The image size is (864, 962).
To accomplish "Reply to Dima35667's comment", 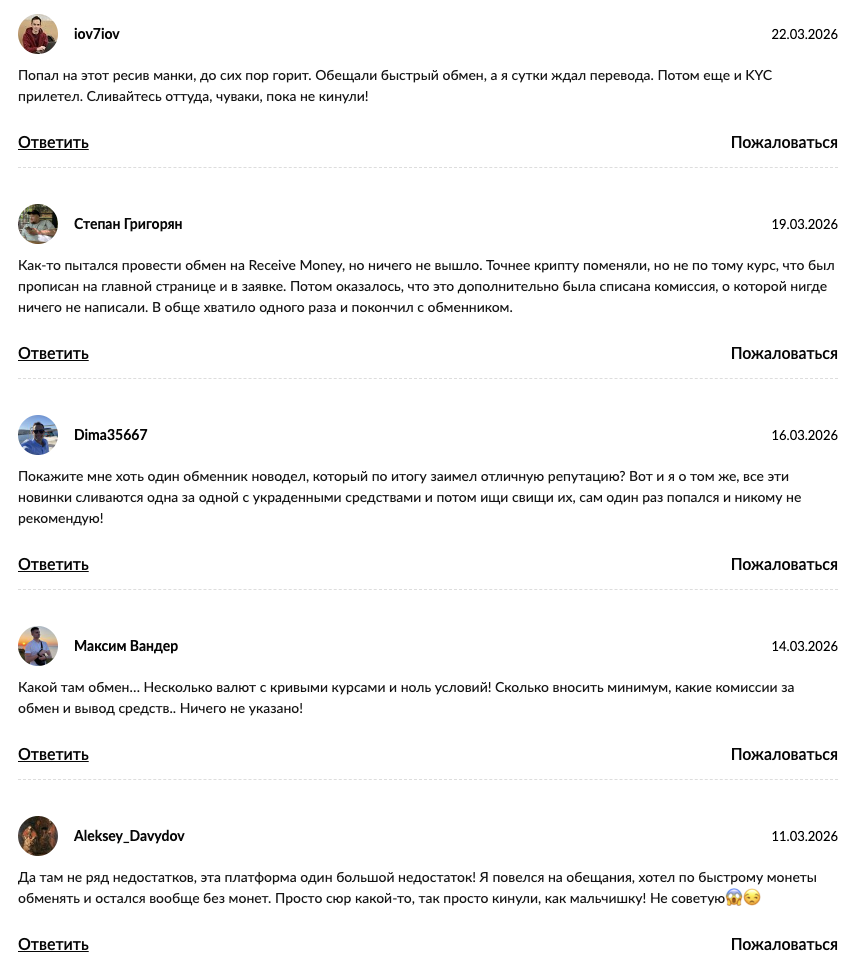I will coord(53,564).
